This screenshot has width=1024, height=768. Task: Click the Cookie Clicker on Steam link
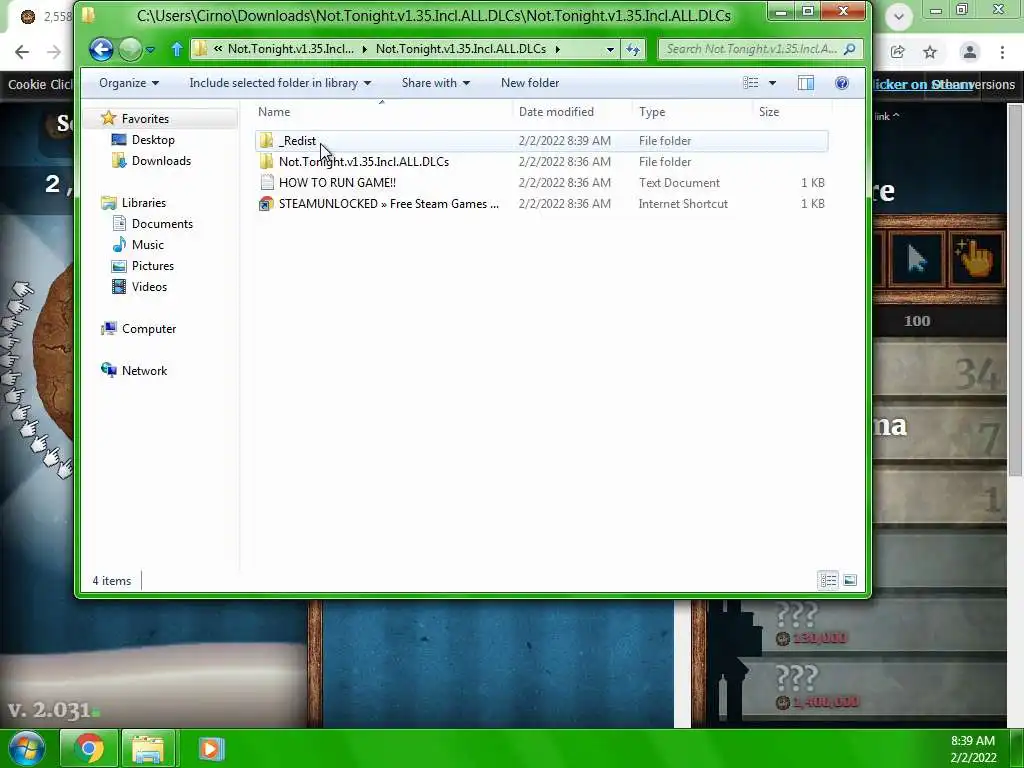[923, 84]
